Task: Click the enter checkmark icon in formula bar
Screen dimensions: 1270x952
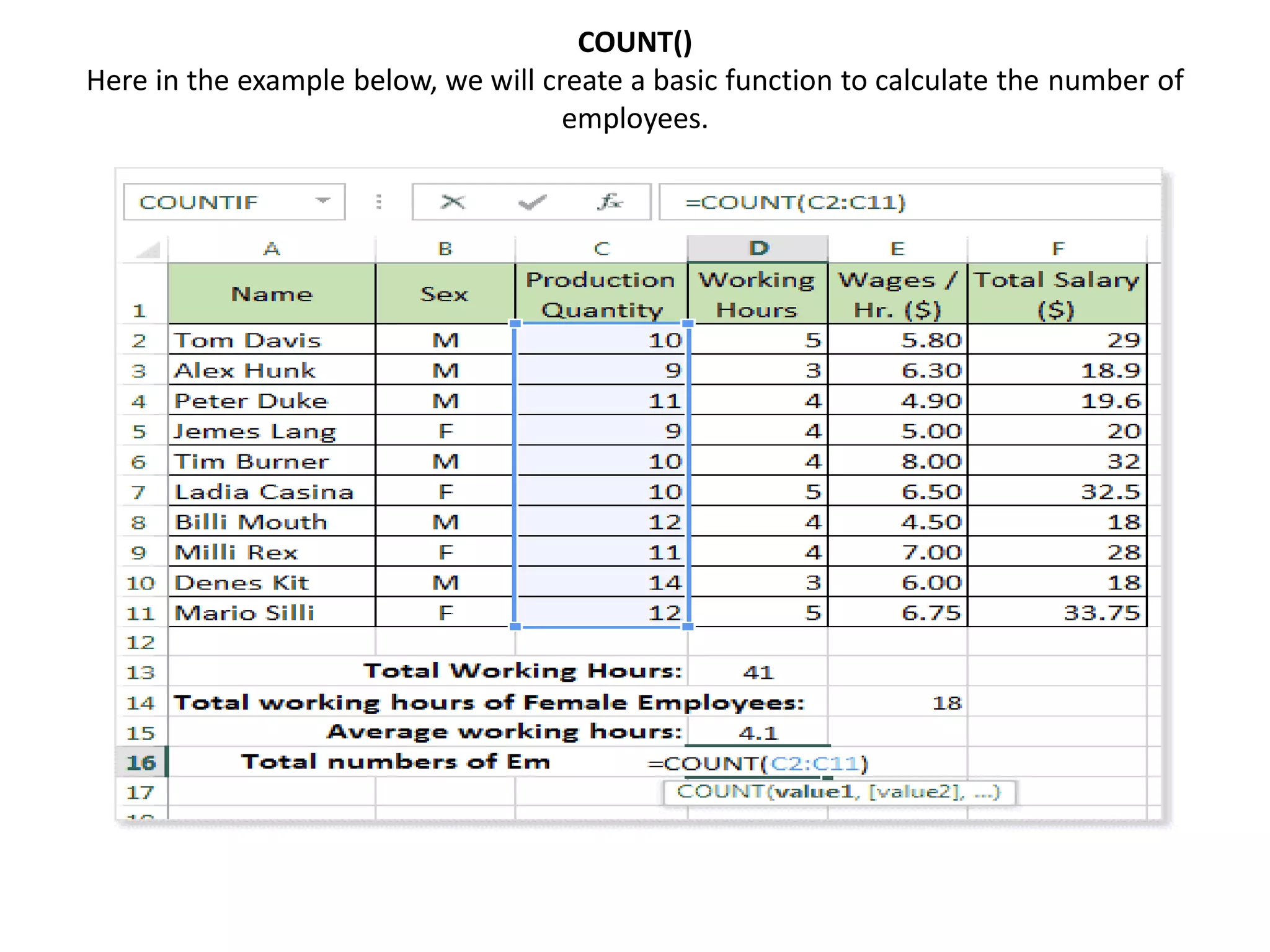Action: 532,202
